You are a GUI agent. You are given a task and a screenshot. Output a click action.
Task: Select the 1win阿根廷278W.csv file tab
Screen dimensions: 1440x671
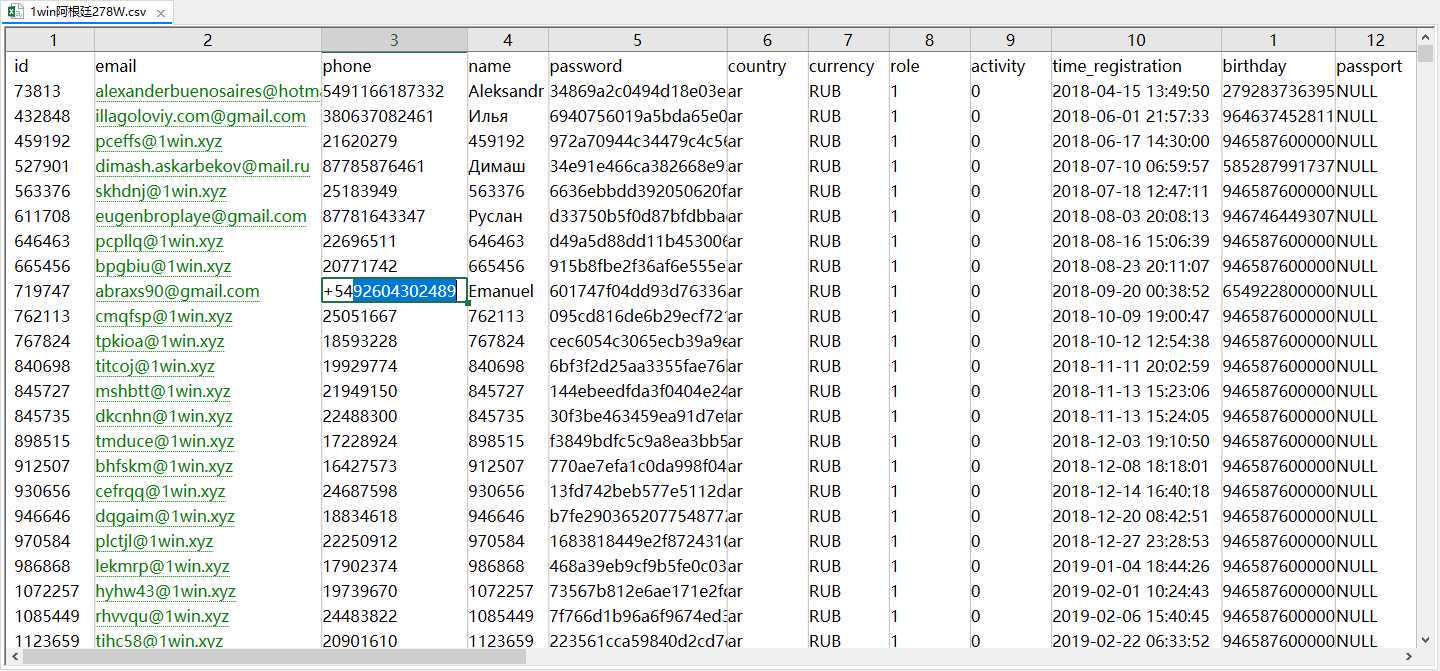pos(86,12)
